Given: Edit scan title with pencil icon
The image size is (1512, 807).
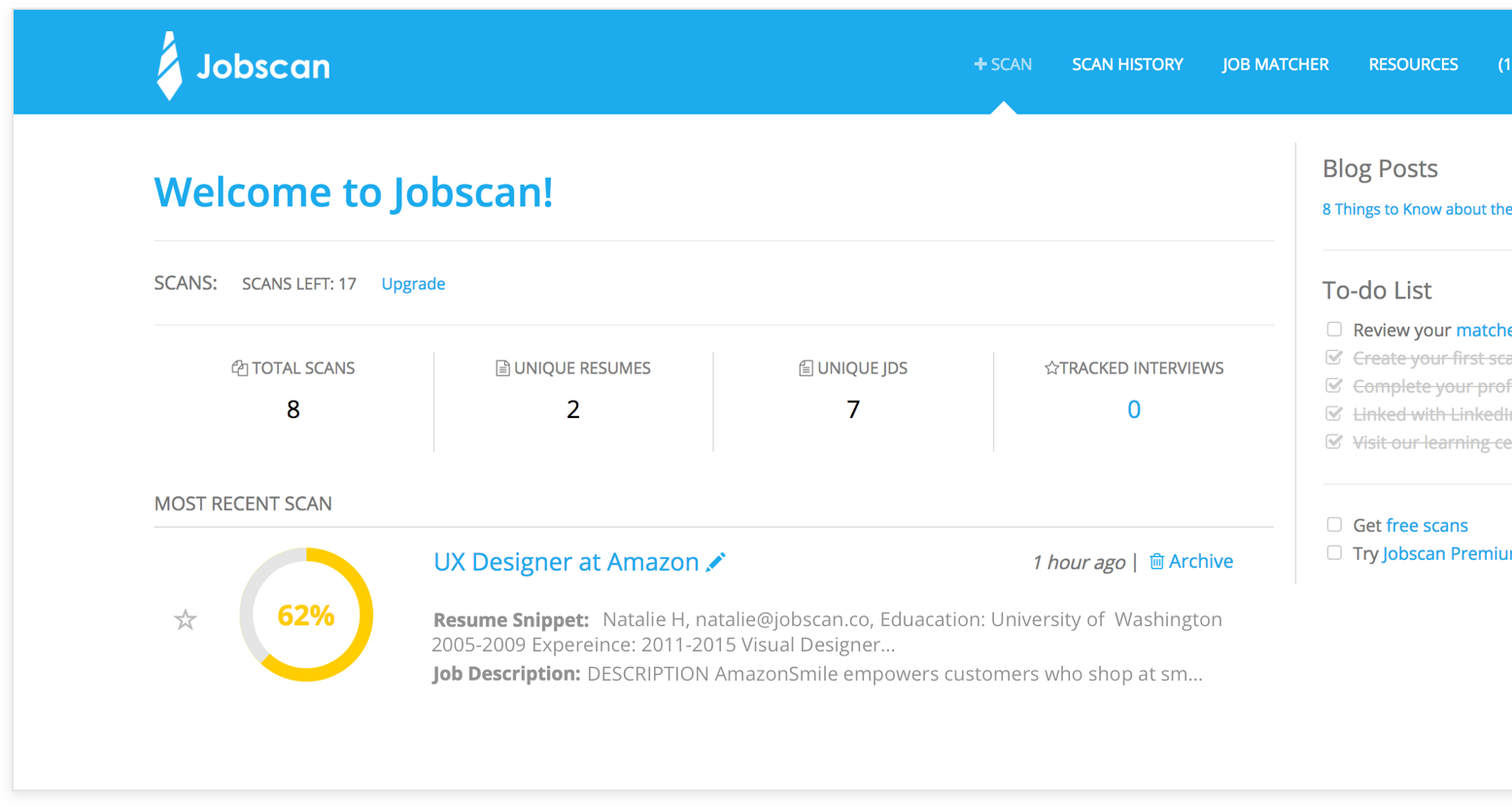Looking at the screenshot, I should pyautogui.click(x=716, y=562).
